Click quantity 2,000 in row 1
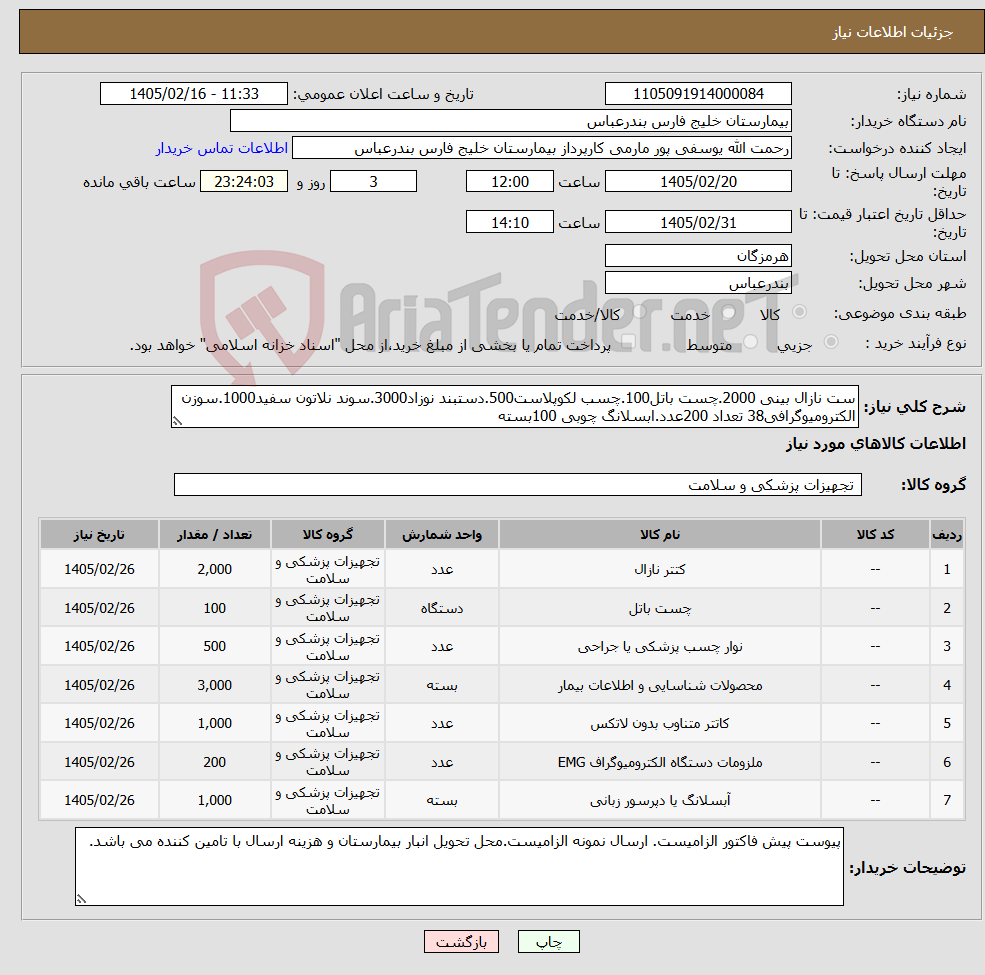985x975 pixels. [x=214, y=569]
